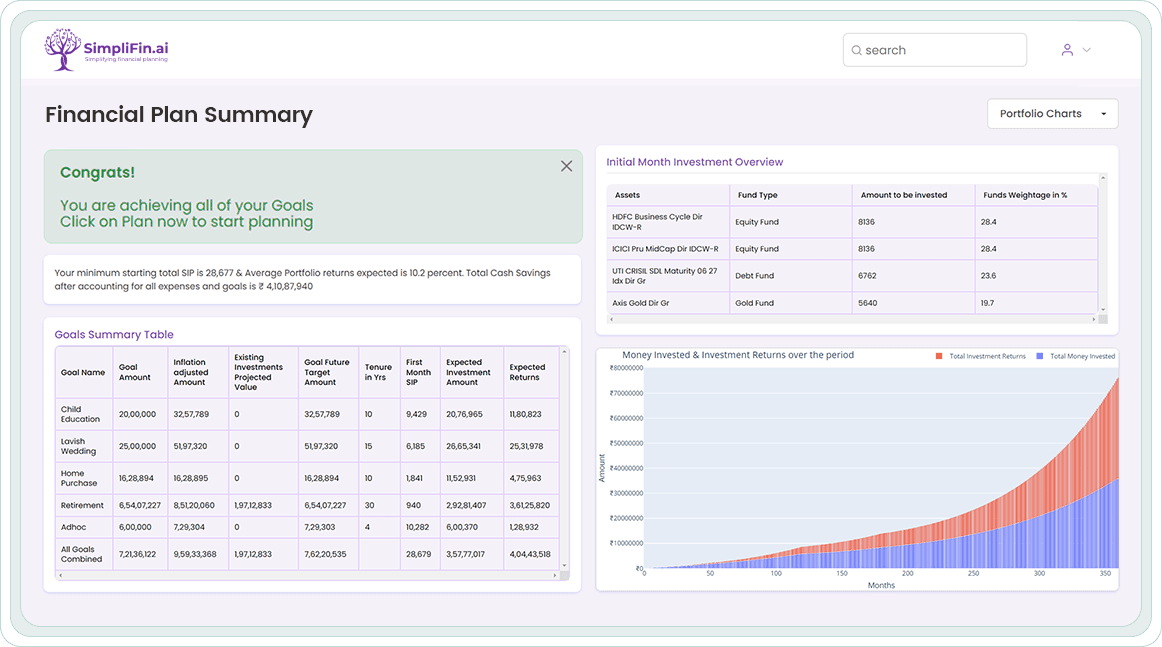Screen dimensions: 1162x647
Task: Click the stacked area chart plot
Action: coord(881,468)
